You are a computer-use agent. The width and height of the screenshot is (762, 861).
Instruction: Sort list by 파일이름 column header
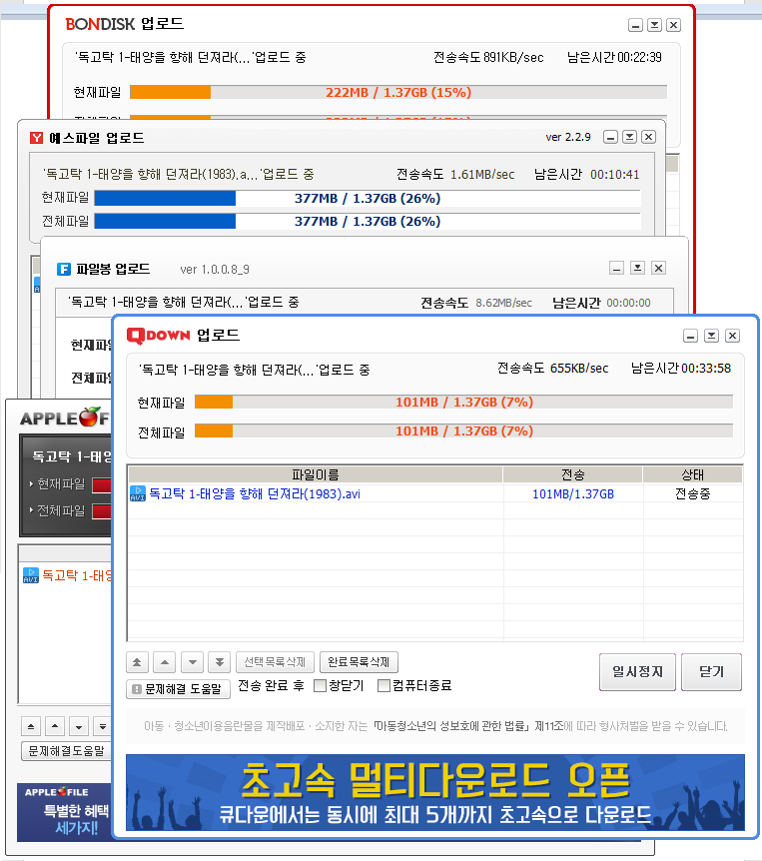pyautogui.click(x=315, y=474)
